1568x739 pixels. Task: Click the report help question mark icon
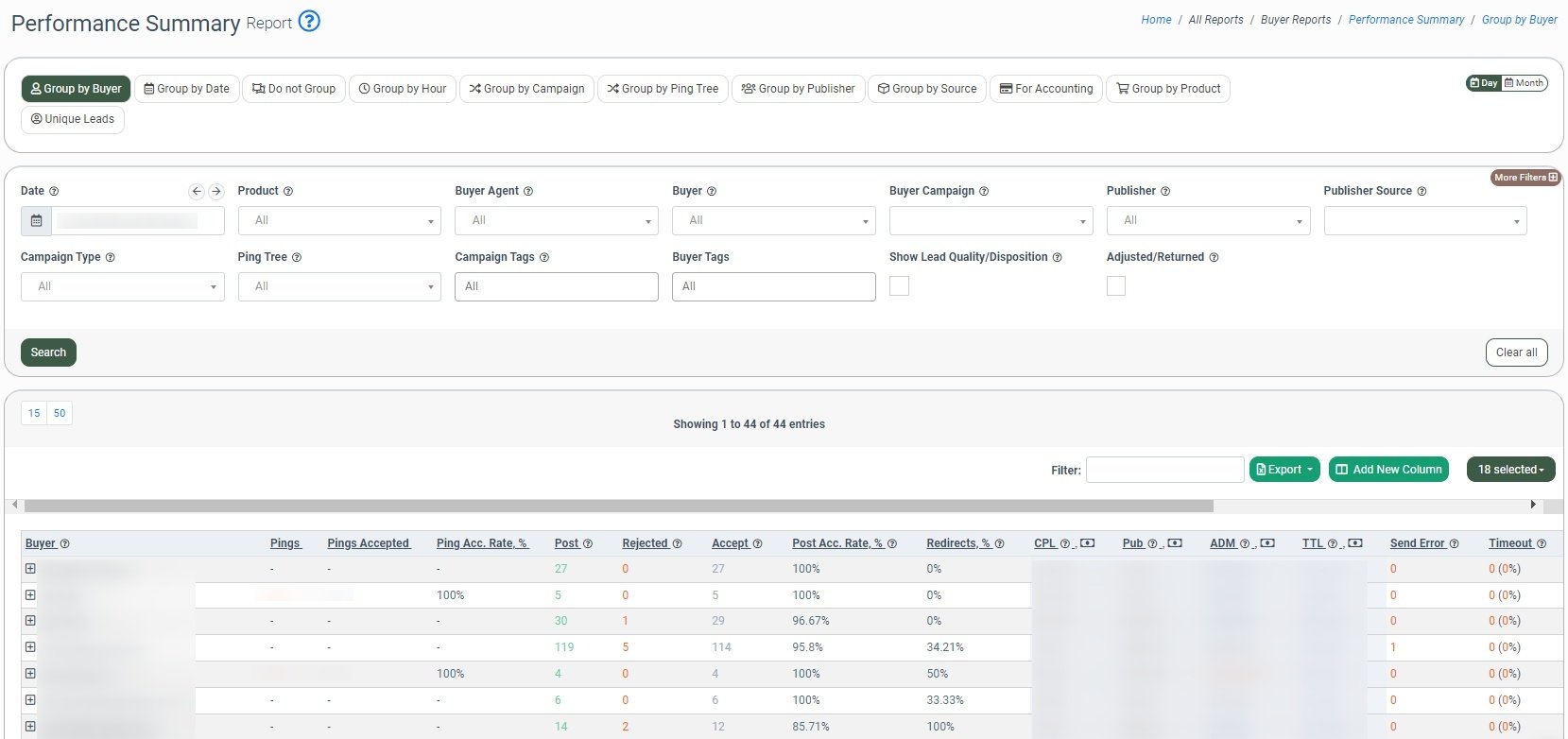point(309,21)
